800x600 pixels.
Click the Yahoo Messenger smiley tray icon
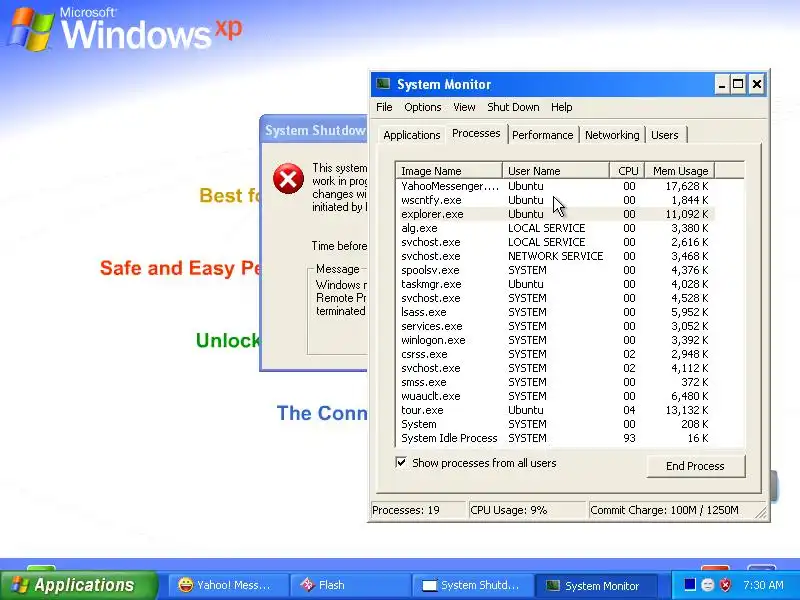[x=708, y=584]
